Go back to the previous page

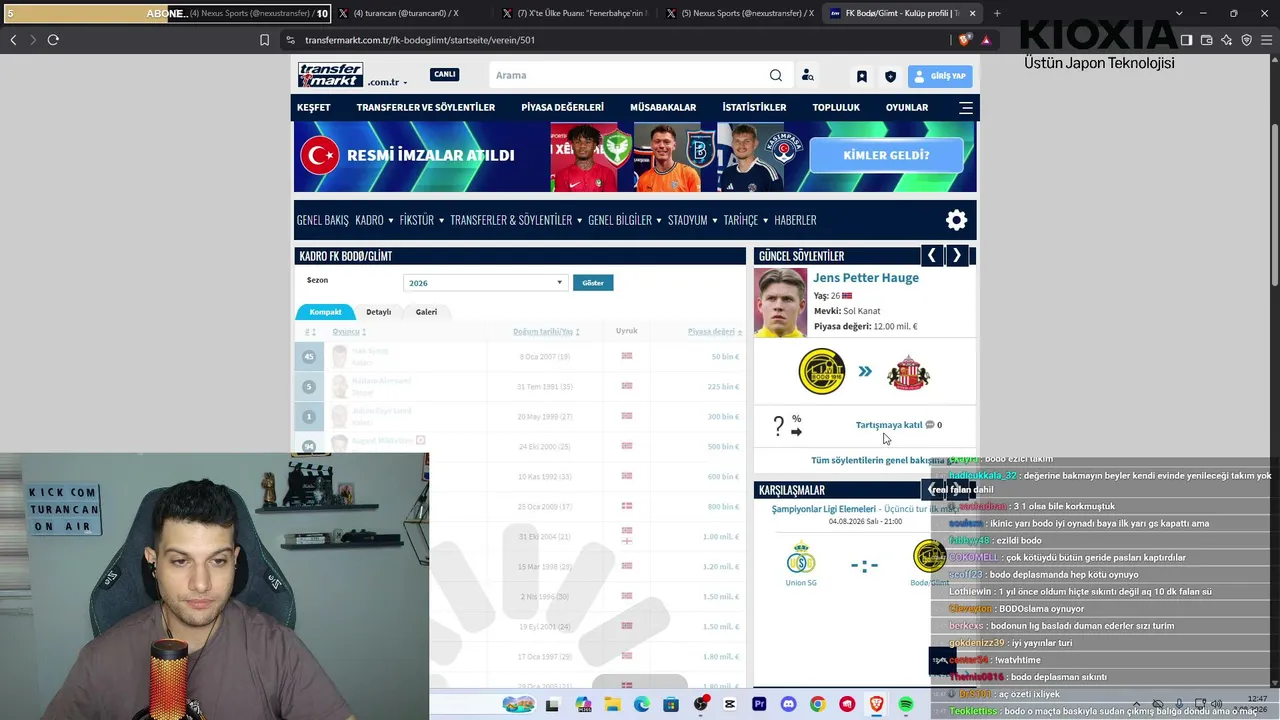[x=13, y=40]
